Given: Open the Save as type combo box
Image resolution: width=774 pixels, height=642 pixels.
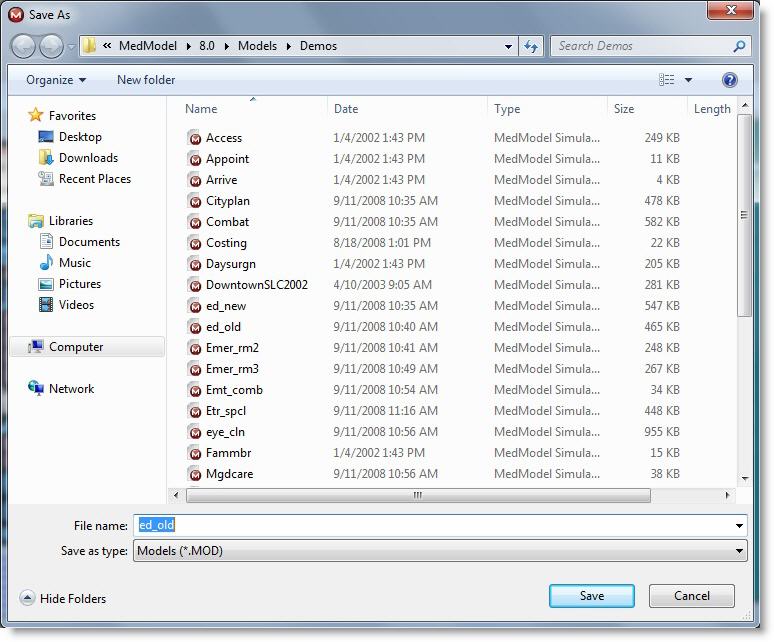Looking at the screenshot, I should click(440, 551).
